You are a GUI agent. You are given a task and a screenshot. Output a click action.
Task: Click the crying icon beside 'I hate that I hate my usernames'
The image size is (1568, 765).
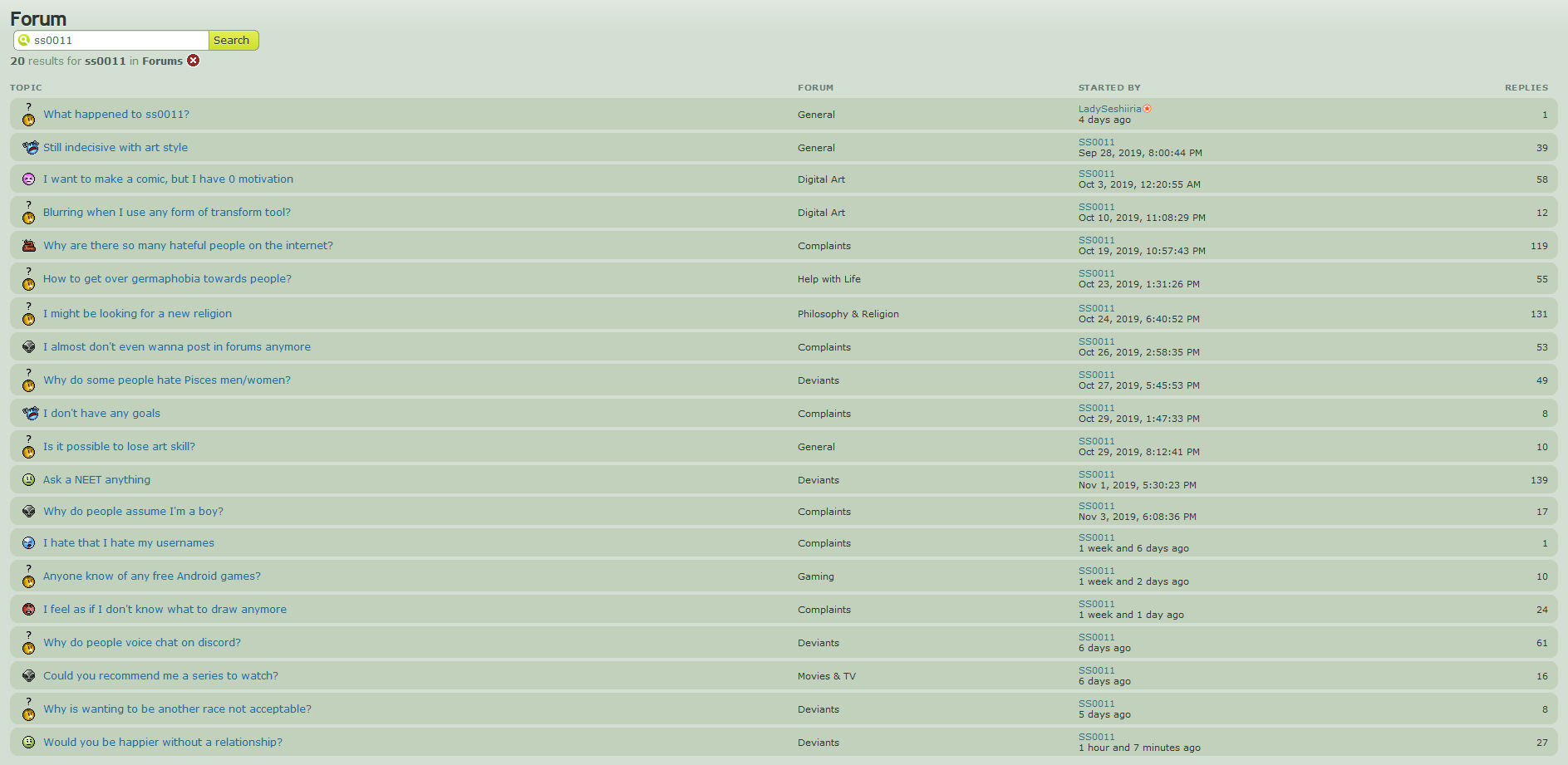click(x=28, y=543)
